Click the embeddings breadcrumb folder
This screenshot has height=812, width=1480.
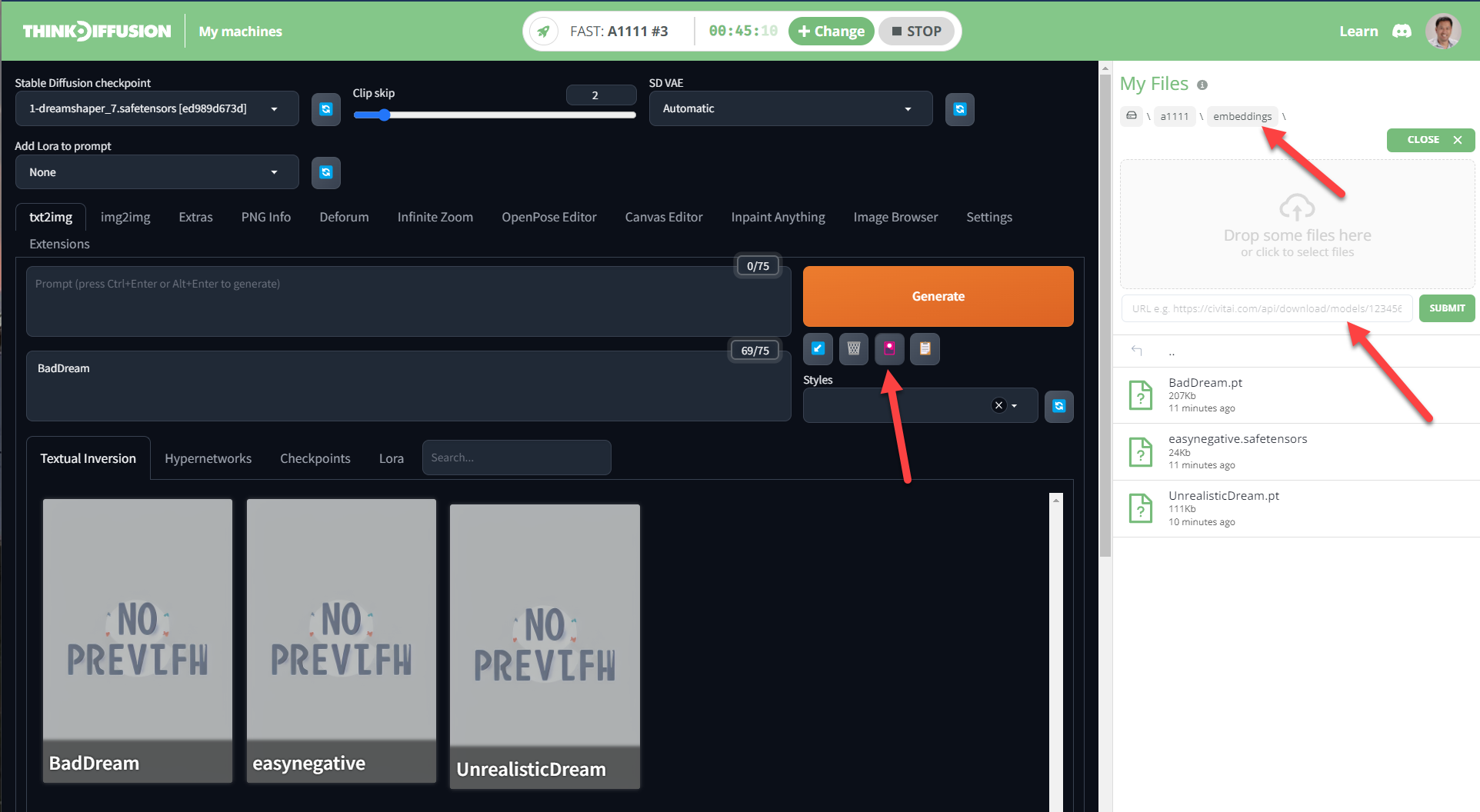click(x=1242, y=116)
